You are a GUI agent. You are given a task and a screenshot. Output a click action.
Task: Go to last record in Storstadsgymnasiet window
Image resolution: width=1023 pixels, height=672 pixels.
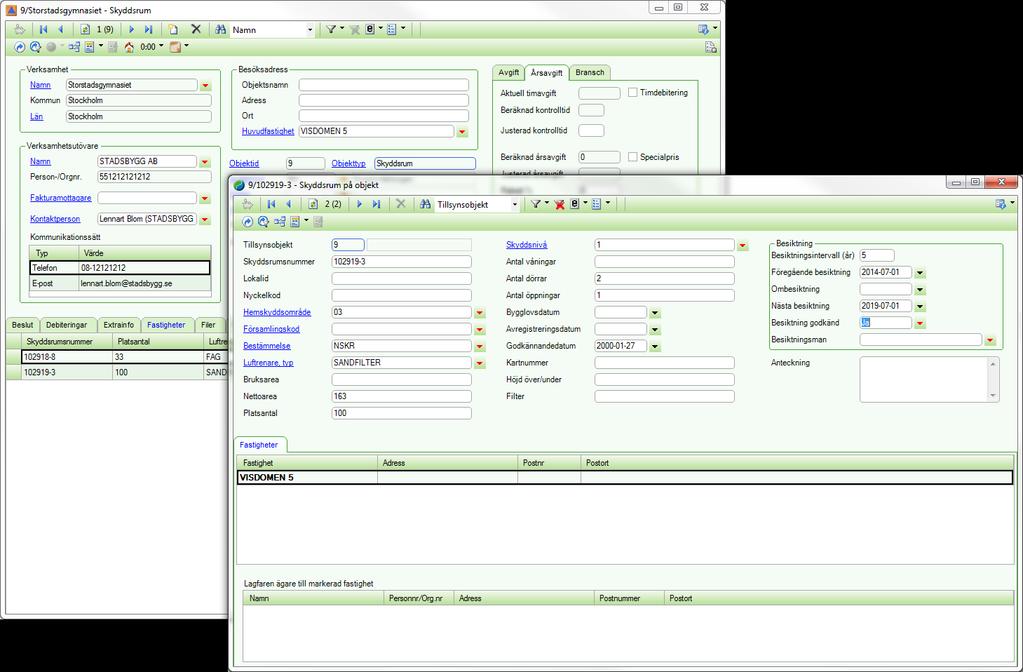[148, 29]
